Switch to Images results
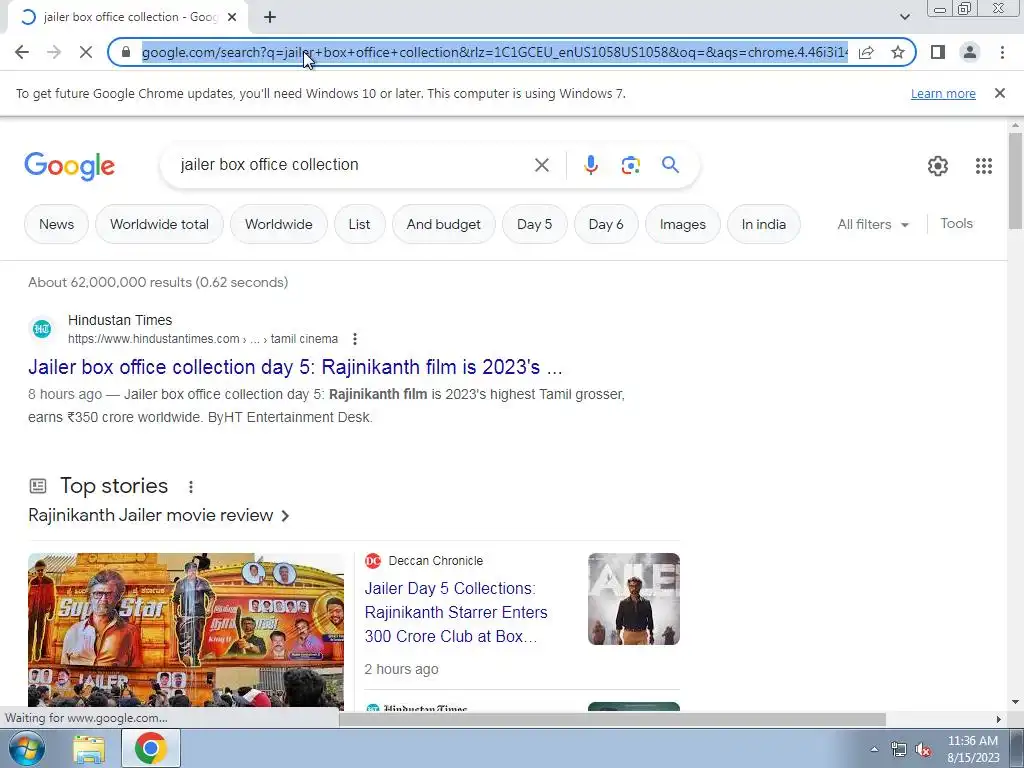The width and height of the screenshot is (1024, 768). [x=682, y=224]
